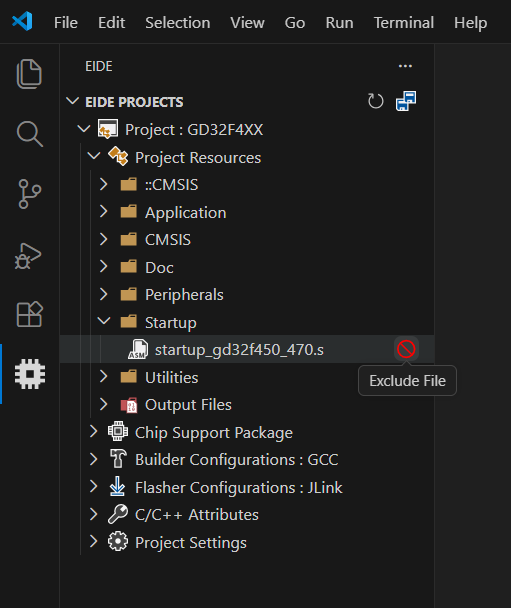Click the Chip Support Package chip icon

118,431
